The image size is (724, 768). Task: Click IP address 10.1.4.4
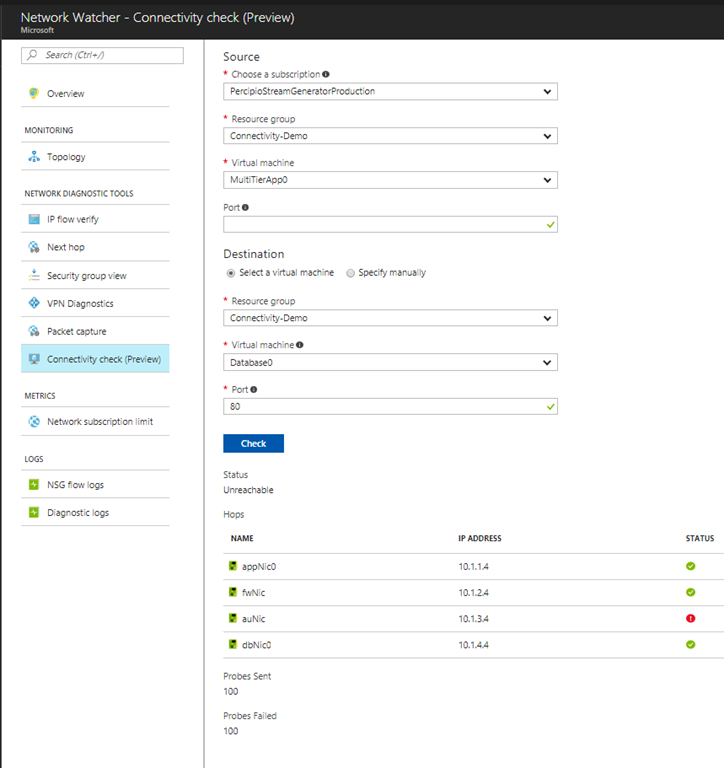473,645
